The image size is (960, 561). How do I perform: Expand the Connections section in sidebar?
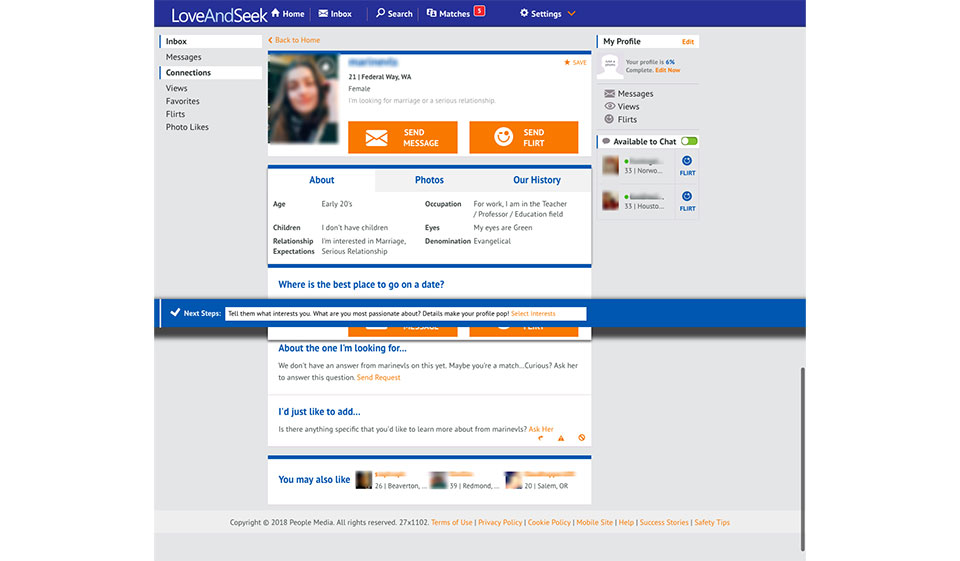188,73
